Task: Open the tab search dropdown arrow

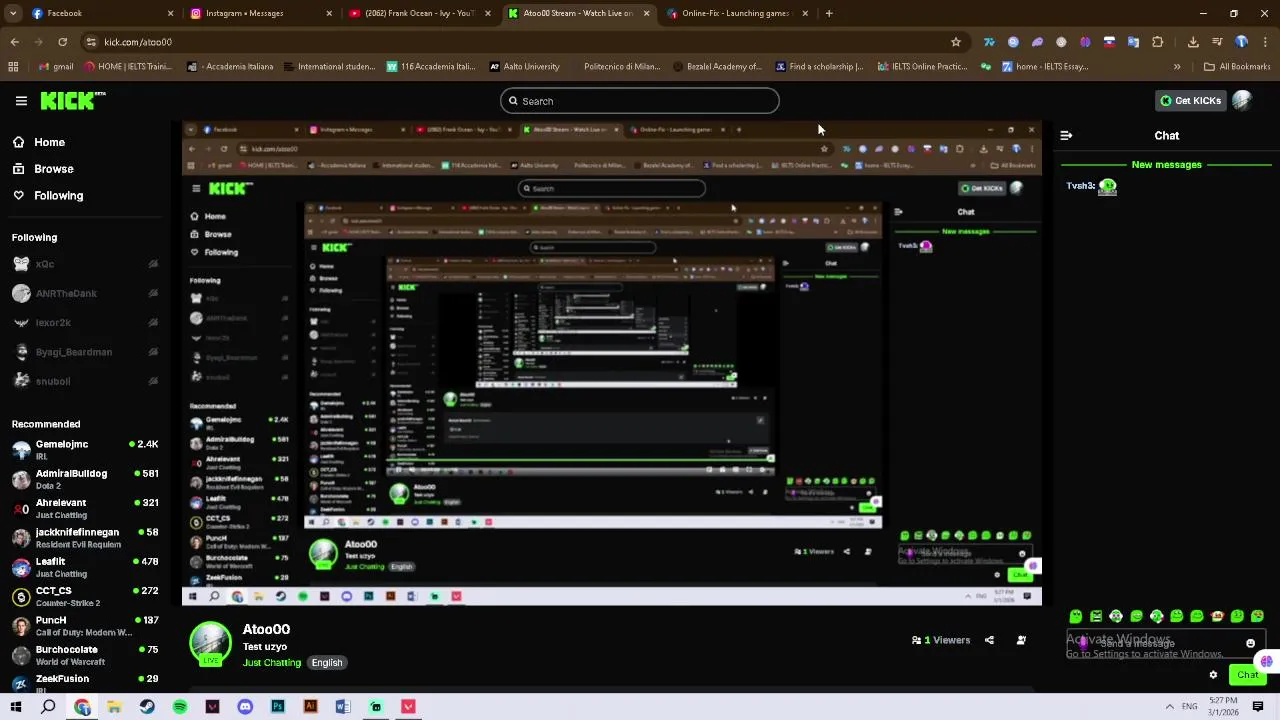Action: pos(13,13)
